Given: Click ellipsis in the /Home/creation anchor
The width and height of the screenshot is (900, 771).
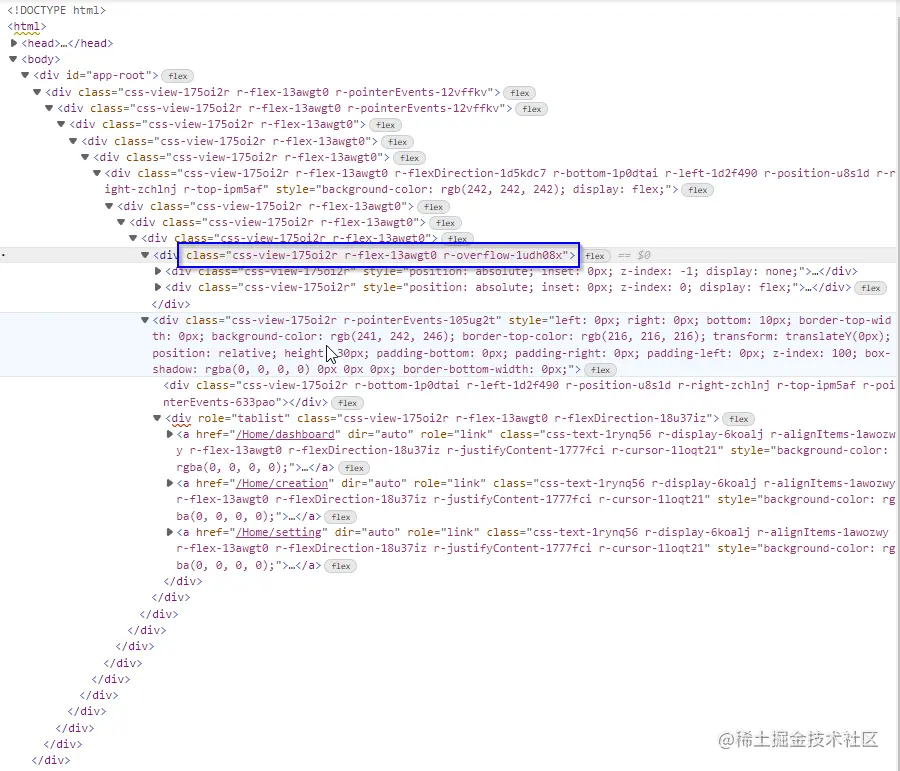Looking at the screenshot, I should tap(292, 516).
